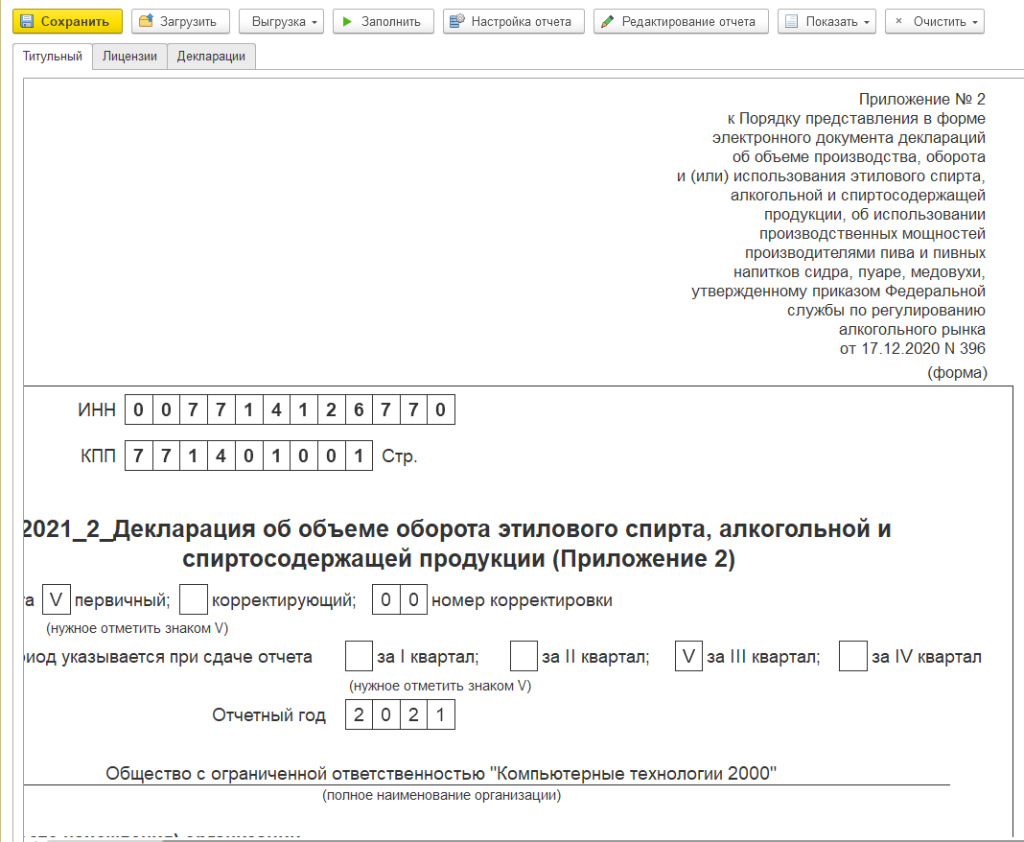
Task: Uncheck the за III квартал box
Action: (688, 657)
